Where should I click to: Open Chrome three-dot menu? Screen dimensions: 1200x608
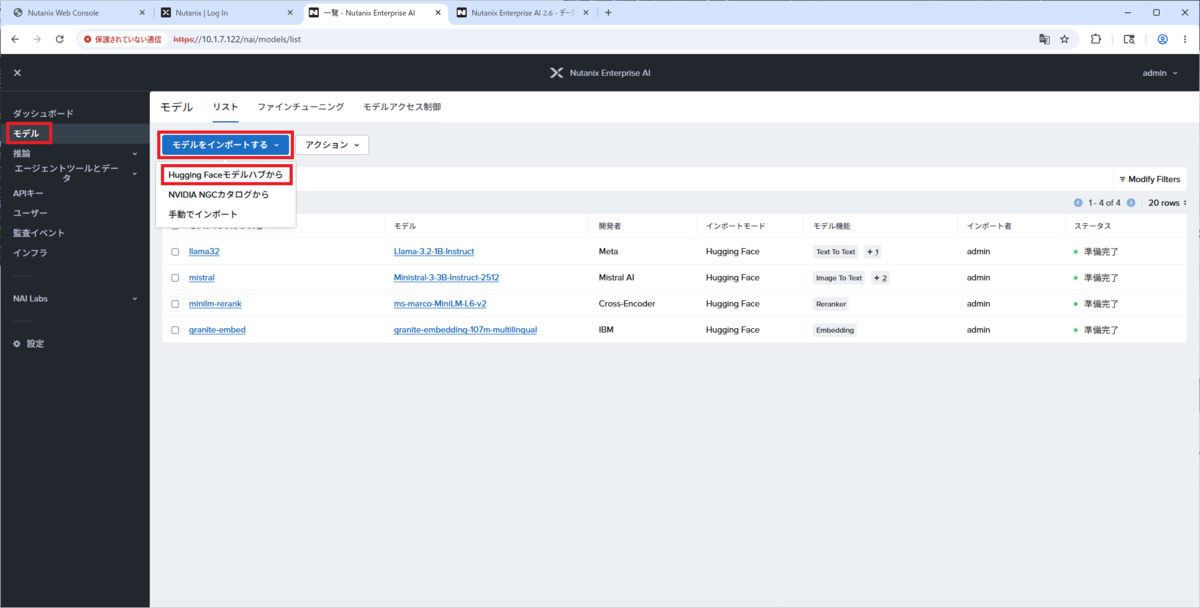pos(1186,39)
